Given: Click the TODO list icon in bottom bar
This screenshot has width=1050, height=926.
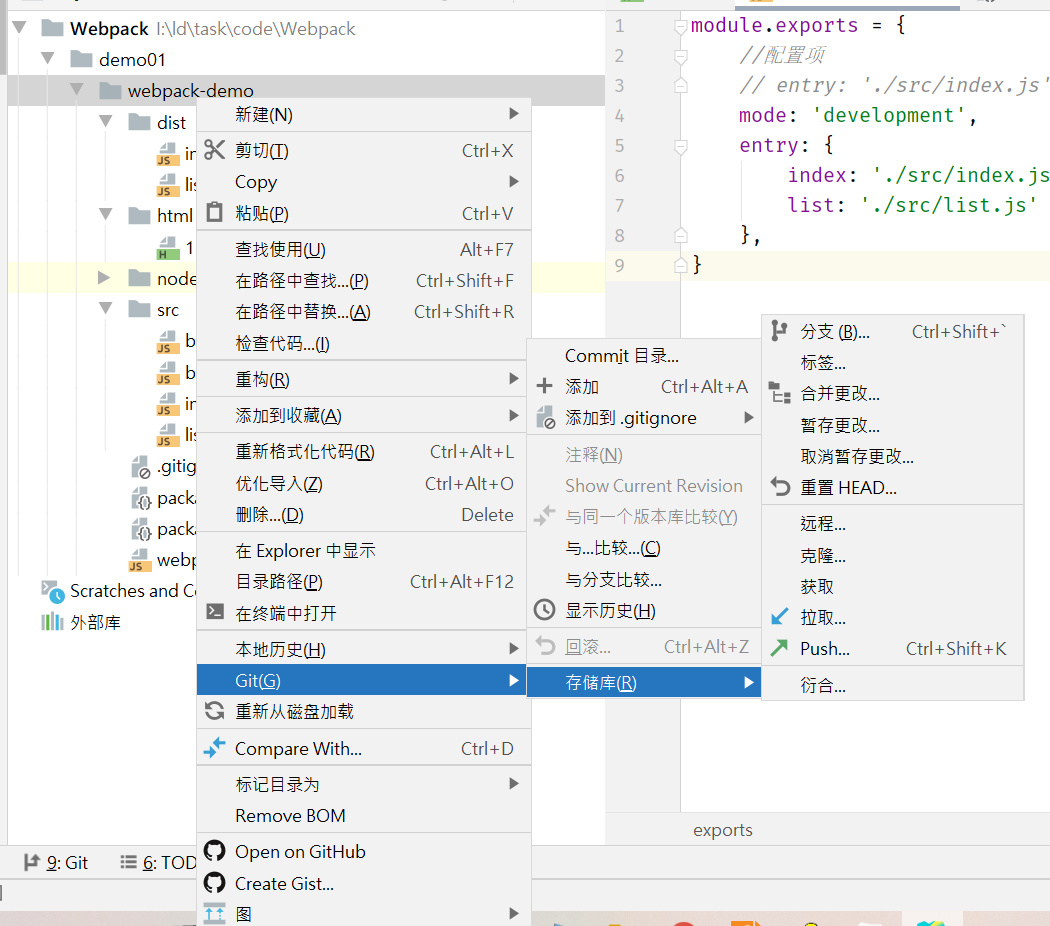Looking at the screenshot, I should tap(129, 862).
